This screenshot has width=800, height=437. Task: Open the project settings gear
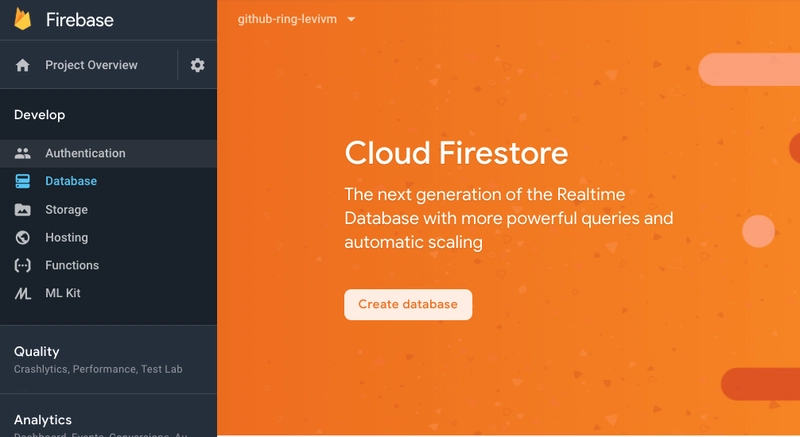197,65
